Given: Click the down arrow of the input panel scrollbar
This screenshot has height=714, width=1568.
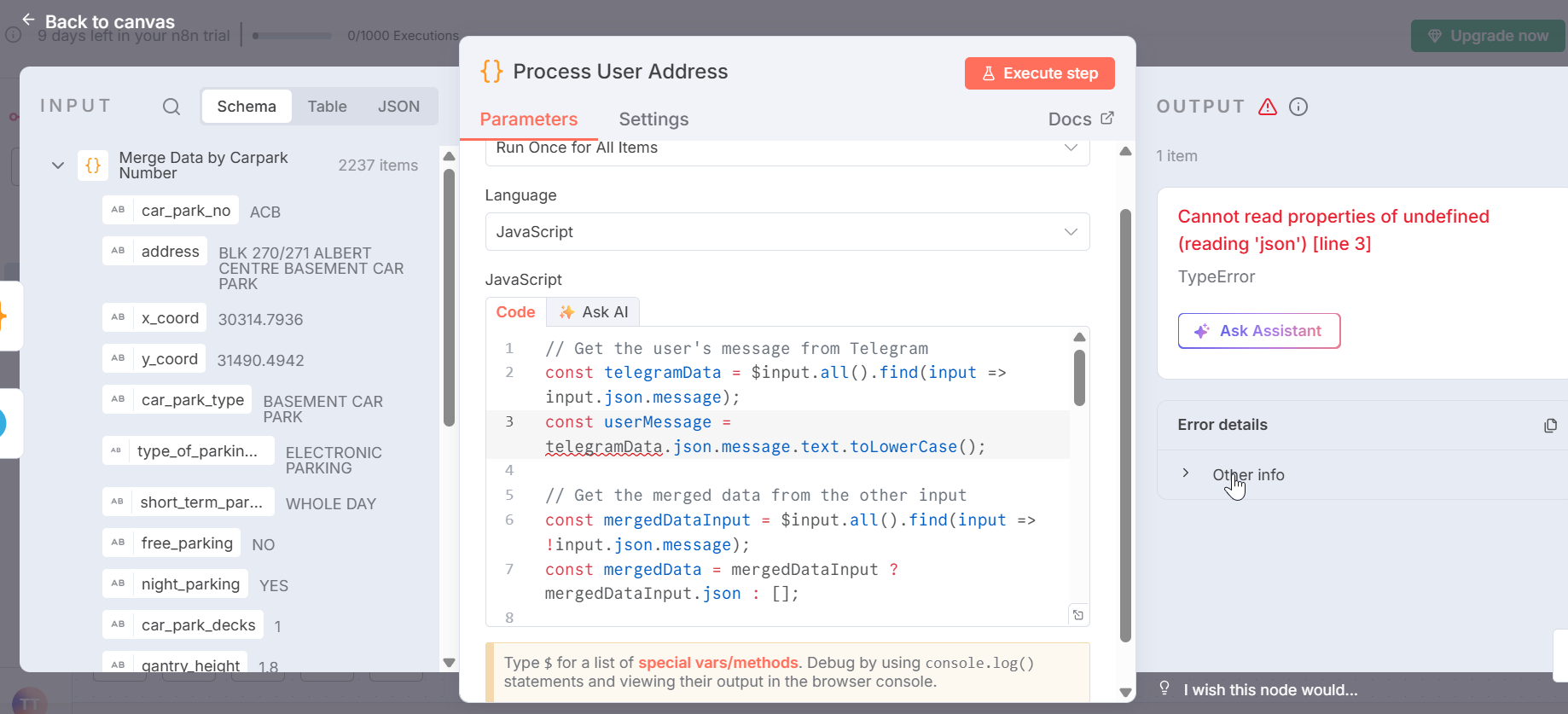Looking at the screenshot, I should (449, 663).
